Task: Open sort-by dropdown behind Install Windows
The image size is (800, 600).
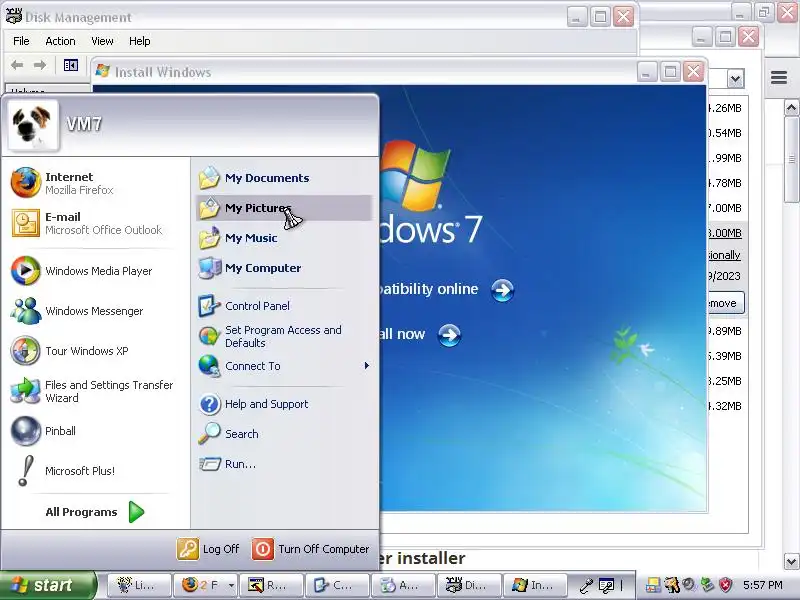Action: click(x=735, y=79)
